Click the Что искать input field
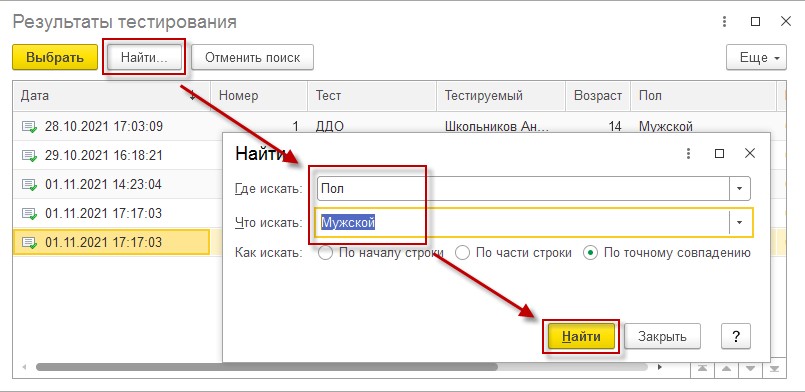The width and height of the screenshot is (805, 392). click(x=523, y=222)
